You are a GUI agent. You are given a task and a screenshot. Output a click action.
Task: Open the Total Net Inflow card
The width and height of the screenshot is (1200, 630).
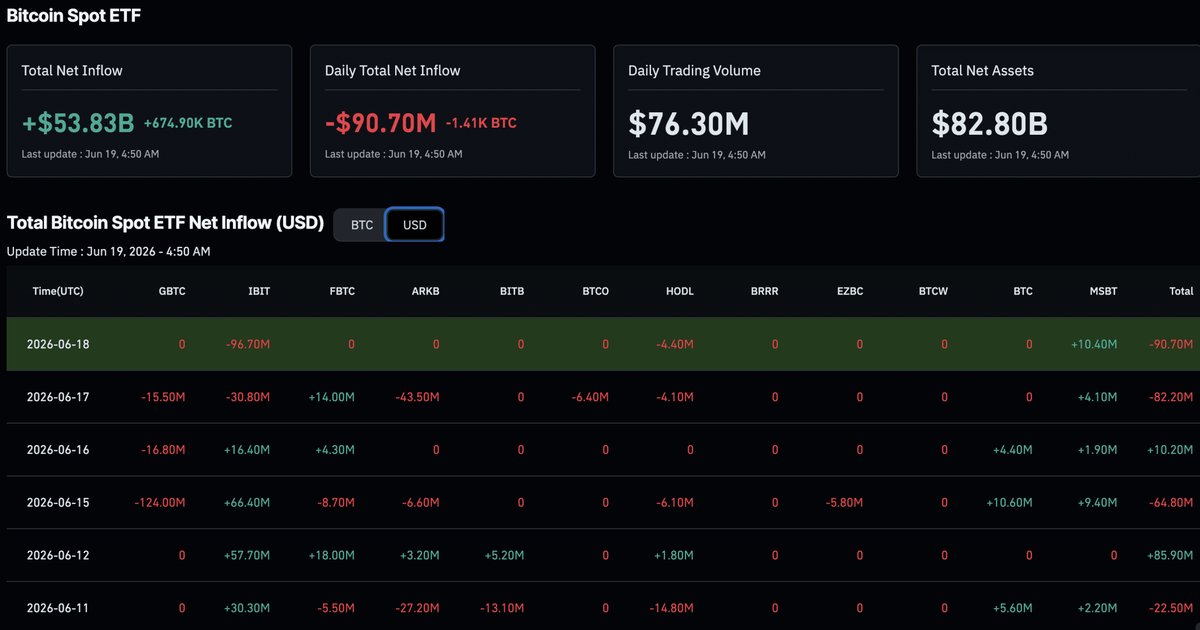pos(149,111)
